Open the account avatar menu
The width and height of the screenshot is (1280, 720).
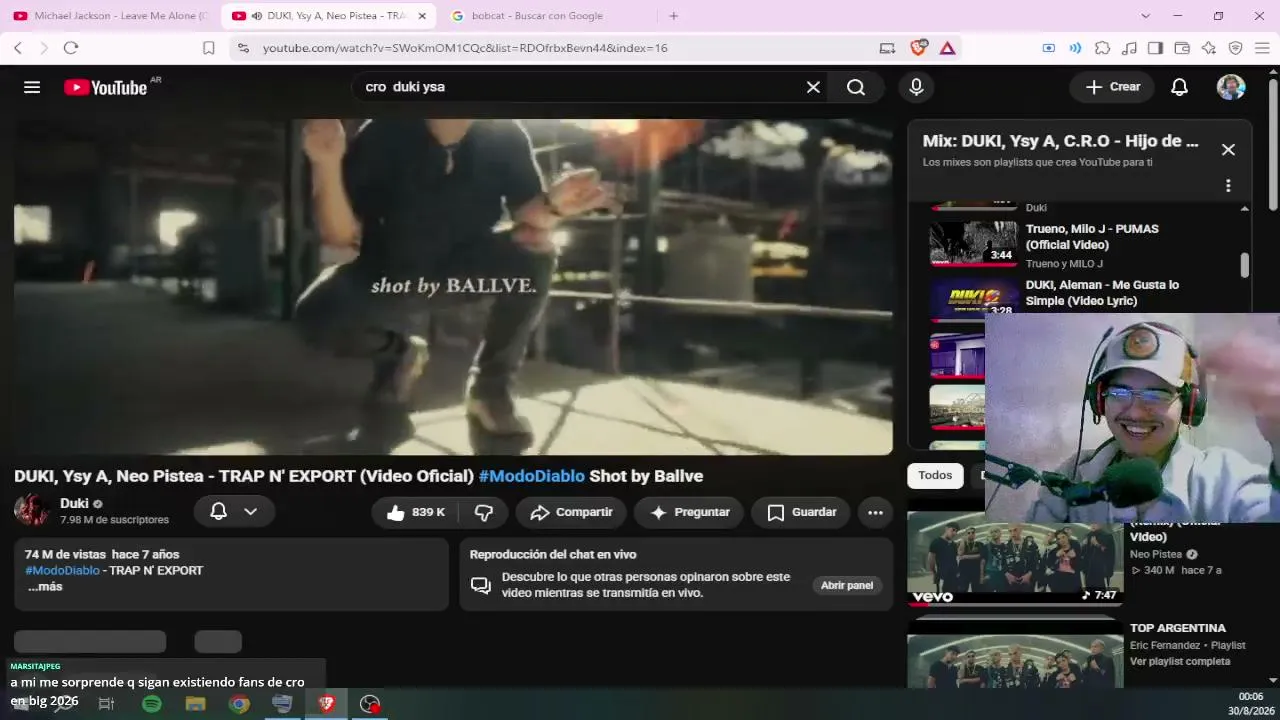[x=1231, y=87]
